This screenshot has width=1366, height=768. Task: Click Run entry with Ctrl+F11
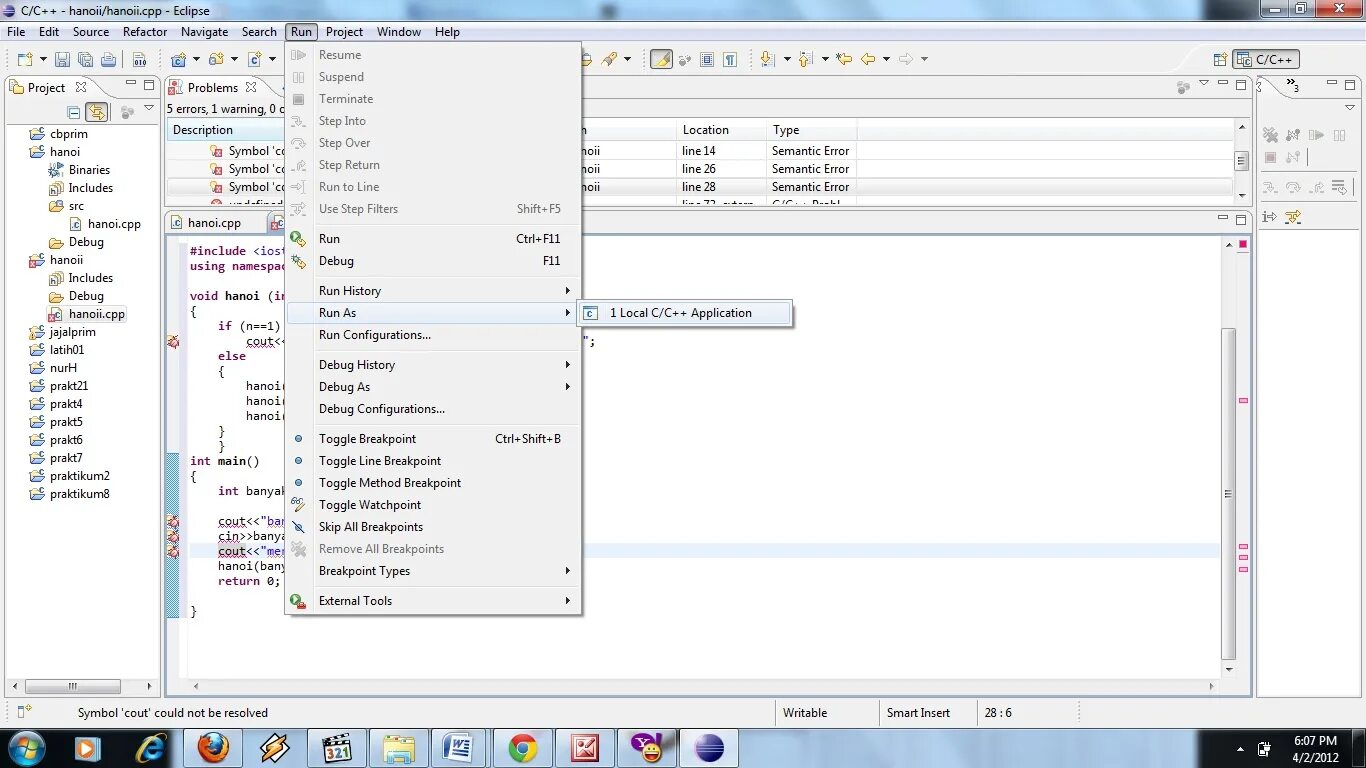[x=434, y=239]
